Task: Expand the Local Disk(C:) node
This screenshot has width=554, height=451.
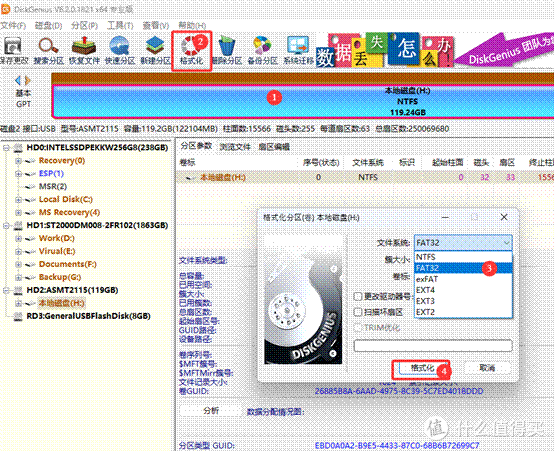Action: 18,200
